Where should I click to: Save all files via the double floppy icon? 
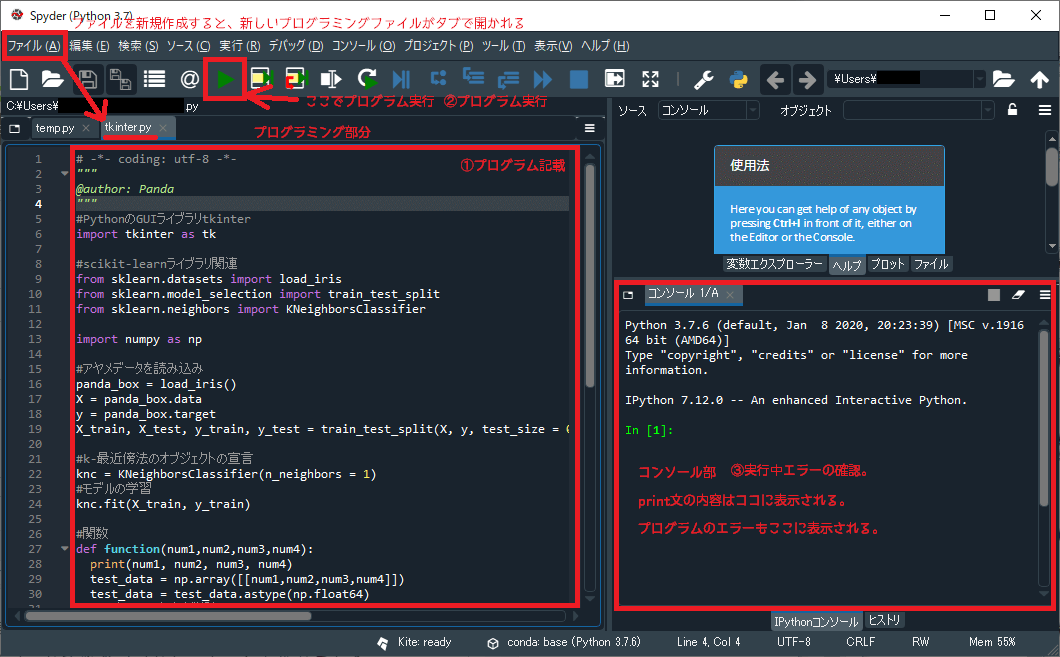point(120,79)
